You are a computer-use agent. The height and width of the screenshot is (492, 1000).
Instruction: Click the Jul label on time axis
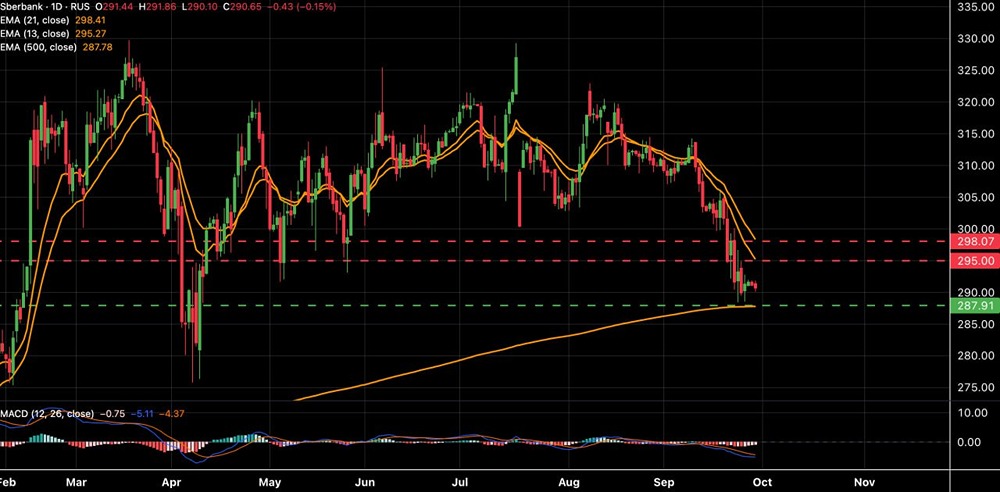click(x=460, y=482)
